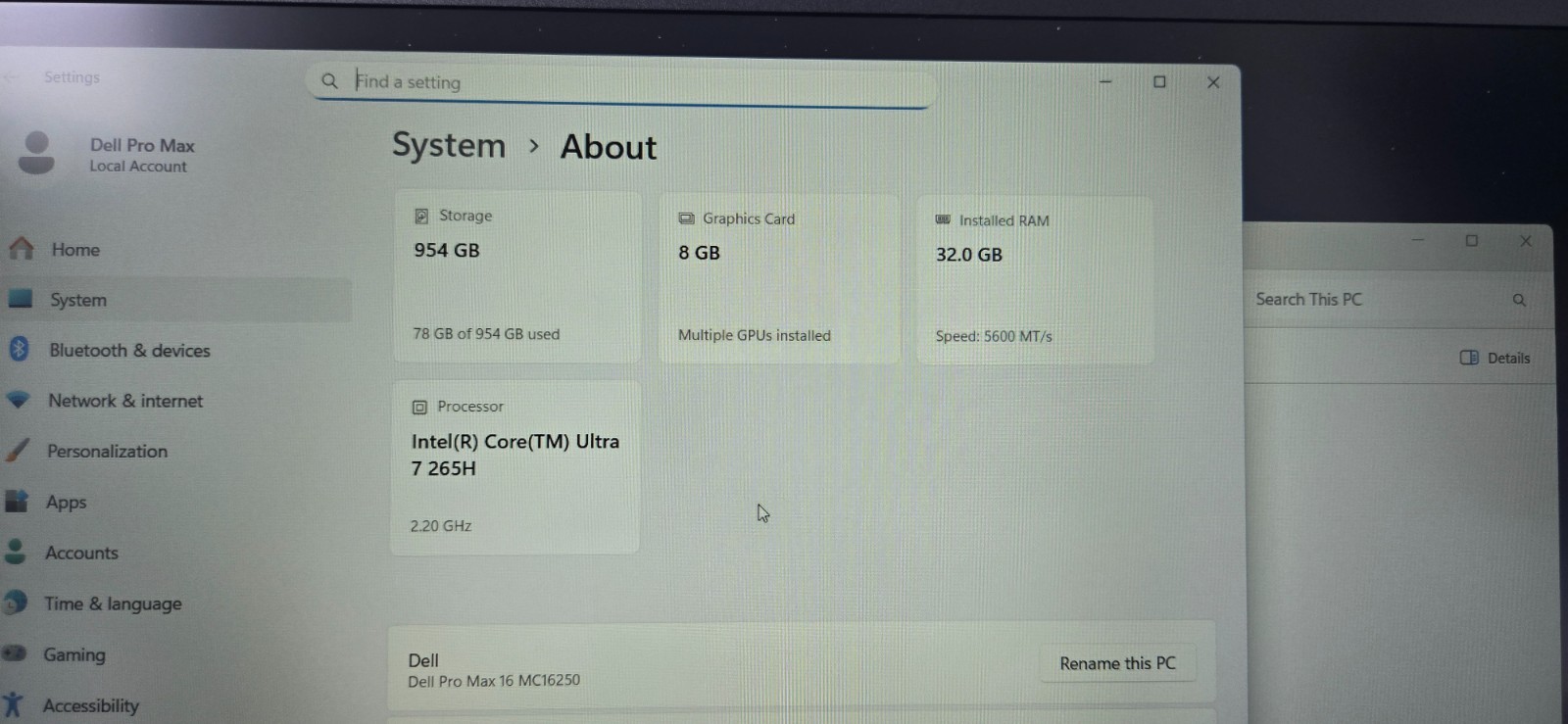Viewport: 1568px width, 724px height.
Task: Minimize the Settings window
Action: pyautogui.click(x=1105, y=82)
